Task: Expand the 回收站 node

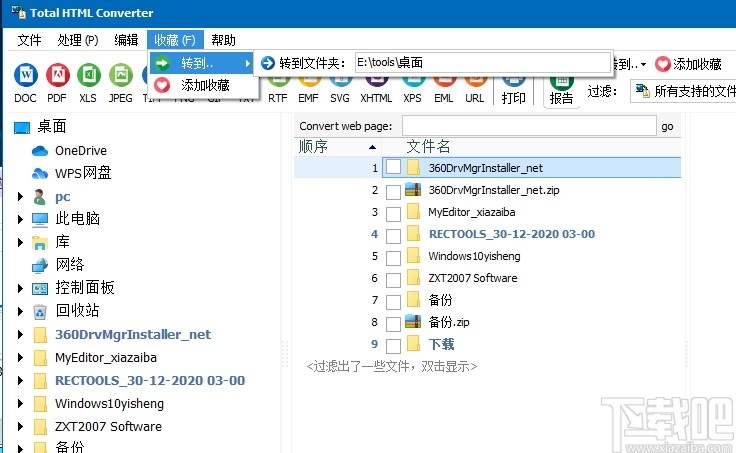Action: [x=20, y=311]
